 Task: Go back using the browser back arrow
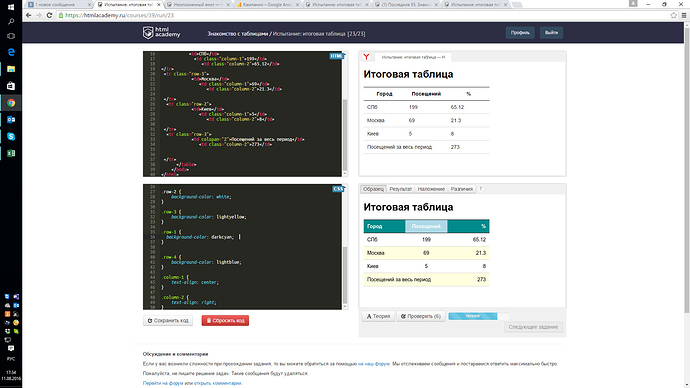coord(29,15)
